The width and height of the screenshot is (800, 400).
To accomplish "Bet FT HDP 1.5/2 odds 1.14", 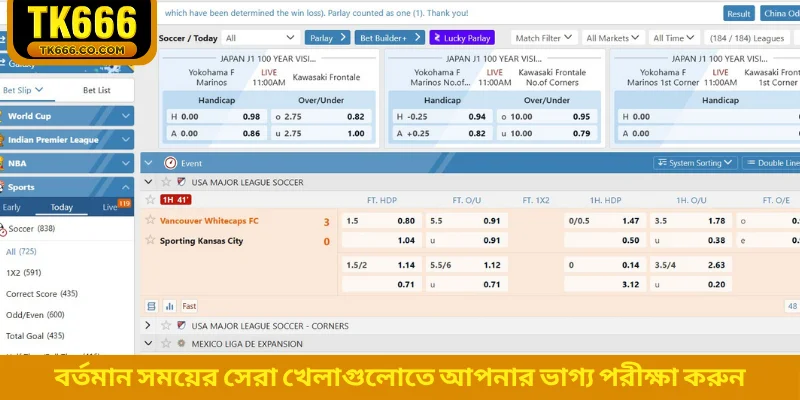I will (x=381, y=265).
